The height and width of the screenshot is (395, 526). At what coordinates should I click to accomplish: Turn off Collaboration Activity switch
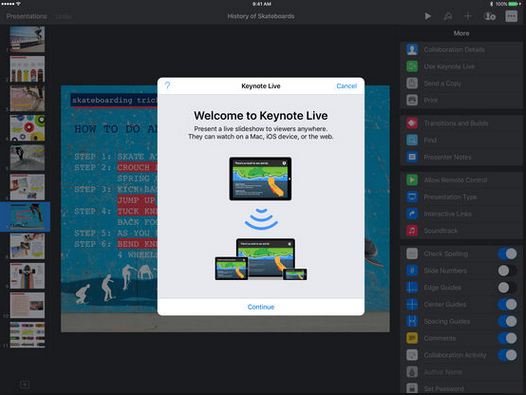click(x=507, y=355)
